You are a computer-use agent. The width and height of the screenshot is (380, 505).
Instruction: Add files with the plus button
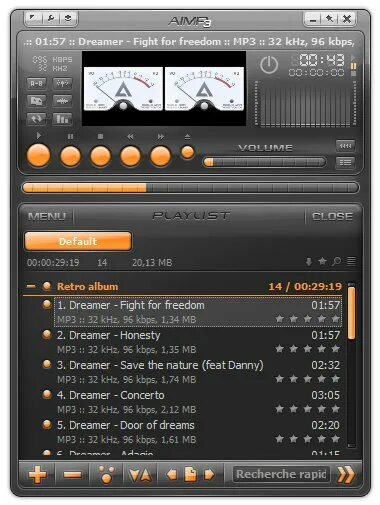click(37, 474)
